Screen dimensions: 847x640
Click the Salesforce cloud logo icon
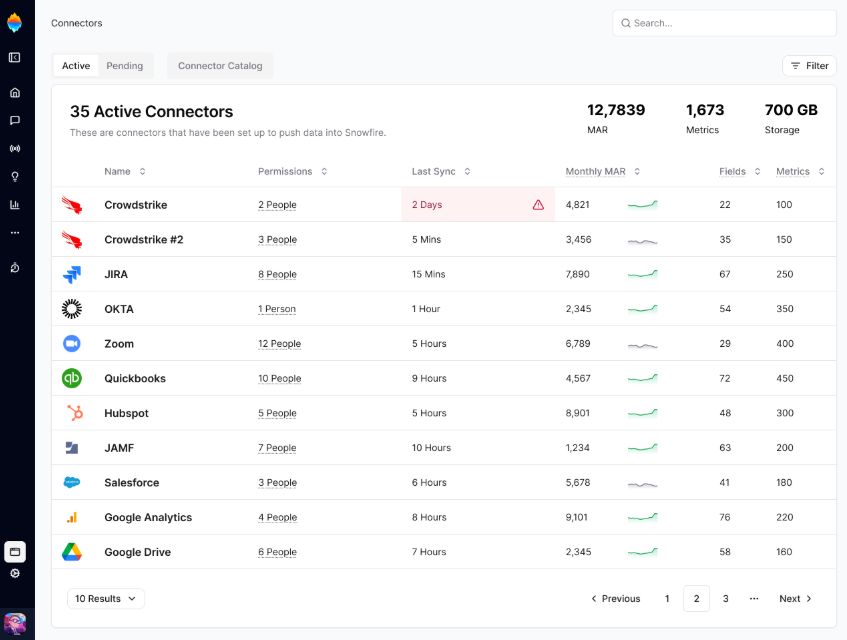pyautogui.click(x=71, y=482)
